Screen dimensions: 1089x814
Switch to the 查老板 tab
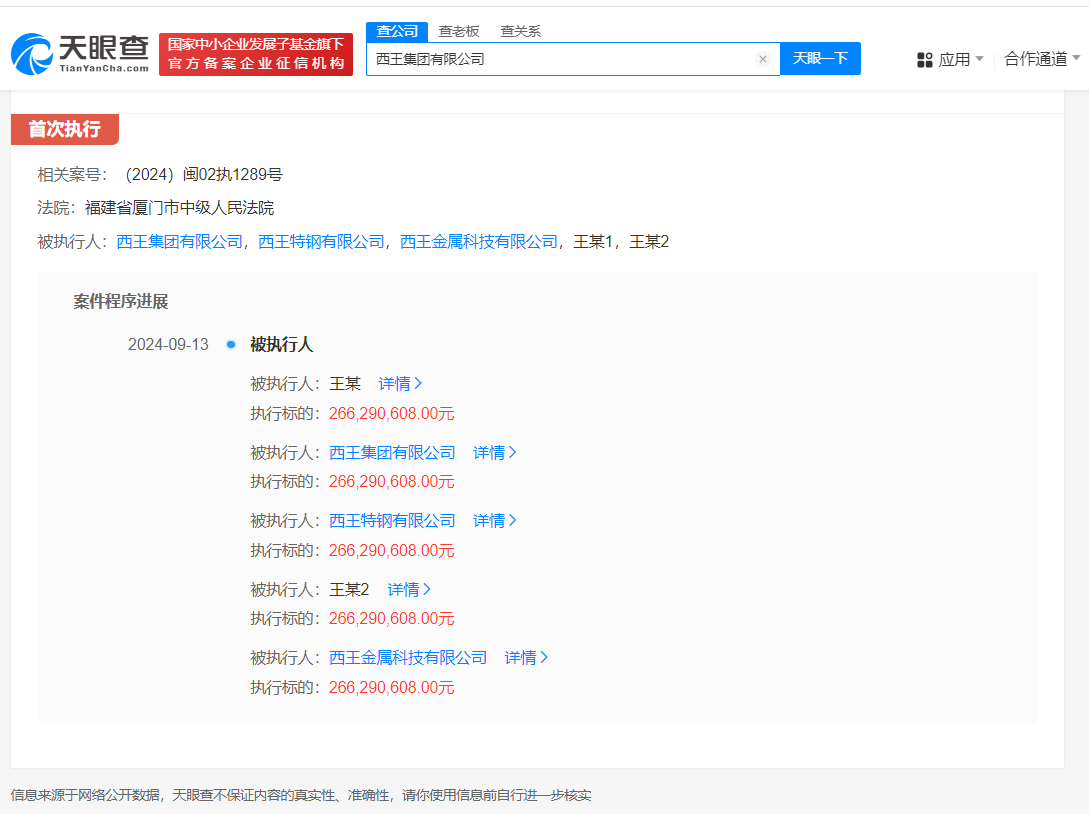[459, 31]
